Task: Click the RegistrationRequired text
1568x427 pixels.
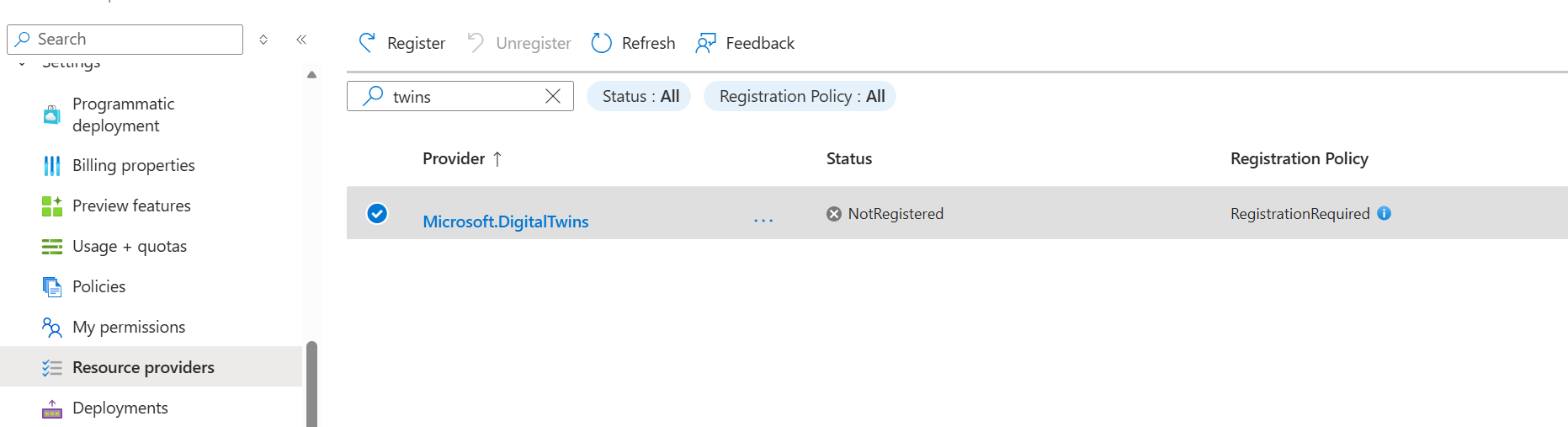Action: [x=1300, y=214]
